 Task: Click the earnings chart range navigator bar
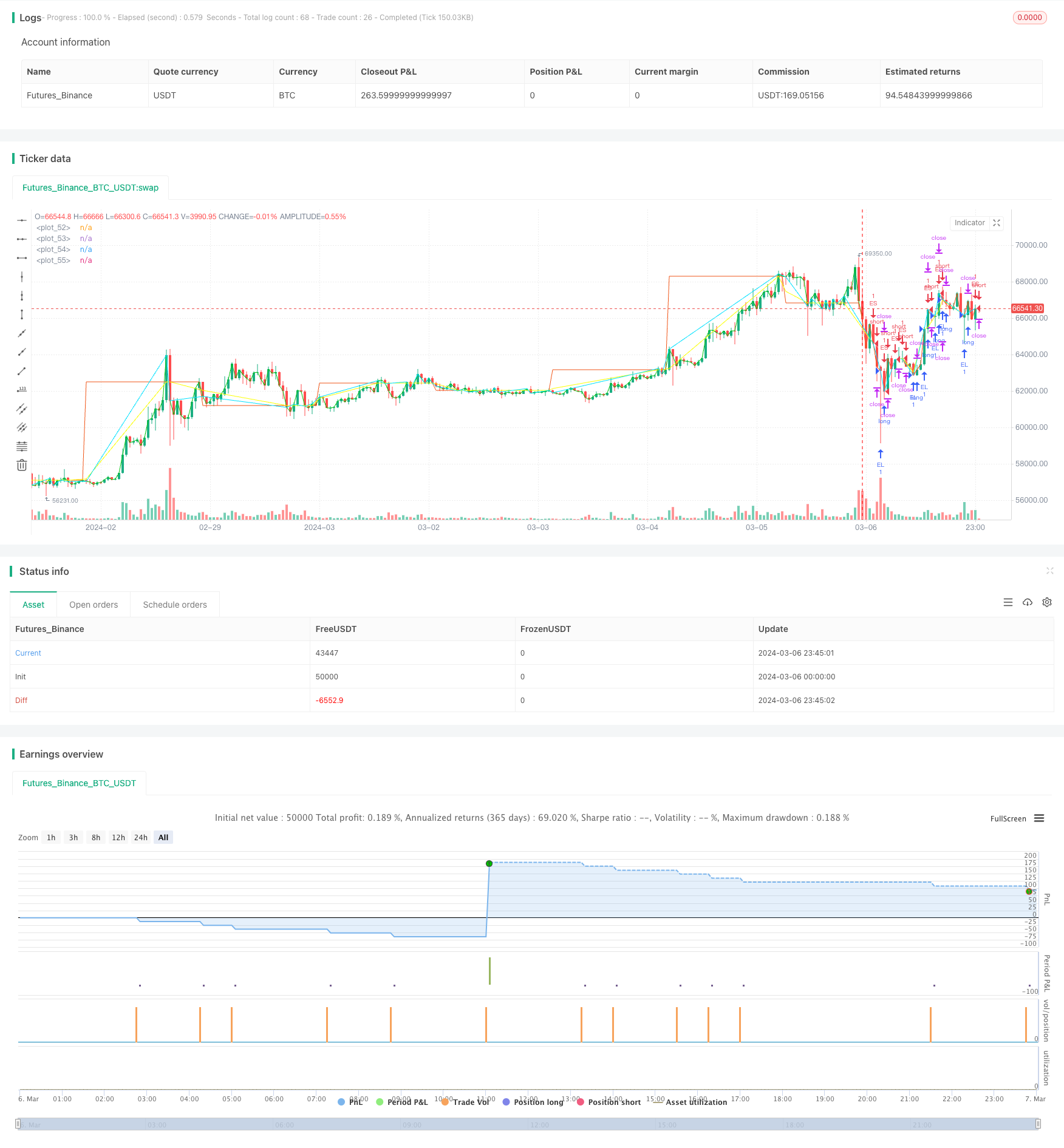click(528, 1124)
